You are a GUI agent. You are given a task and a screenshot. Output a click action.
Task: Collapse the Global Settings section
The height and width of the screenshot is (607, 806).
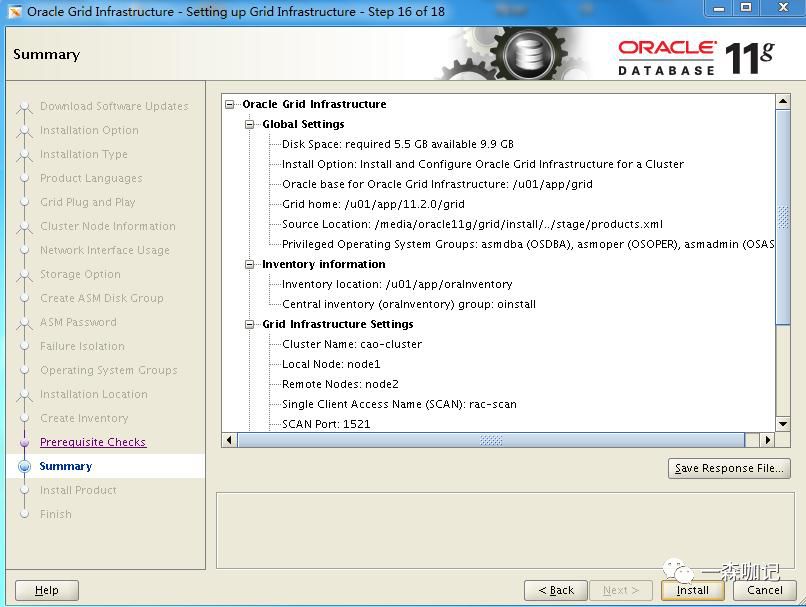click(x=249, y=124)
